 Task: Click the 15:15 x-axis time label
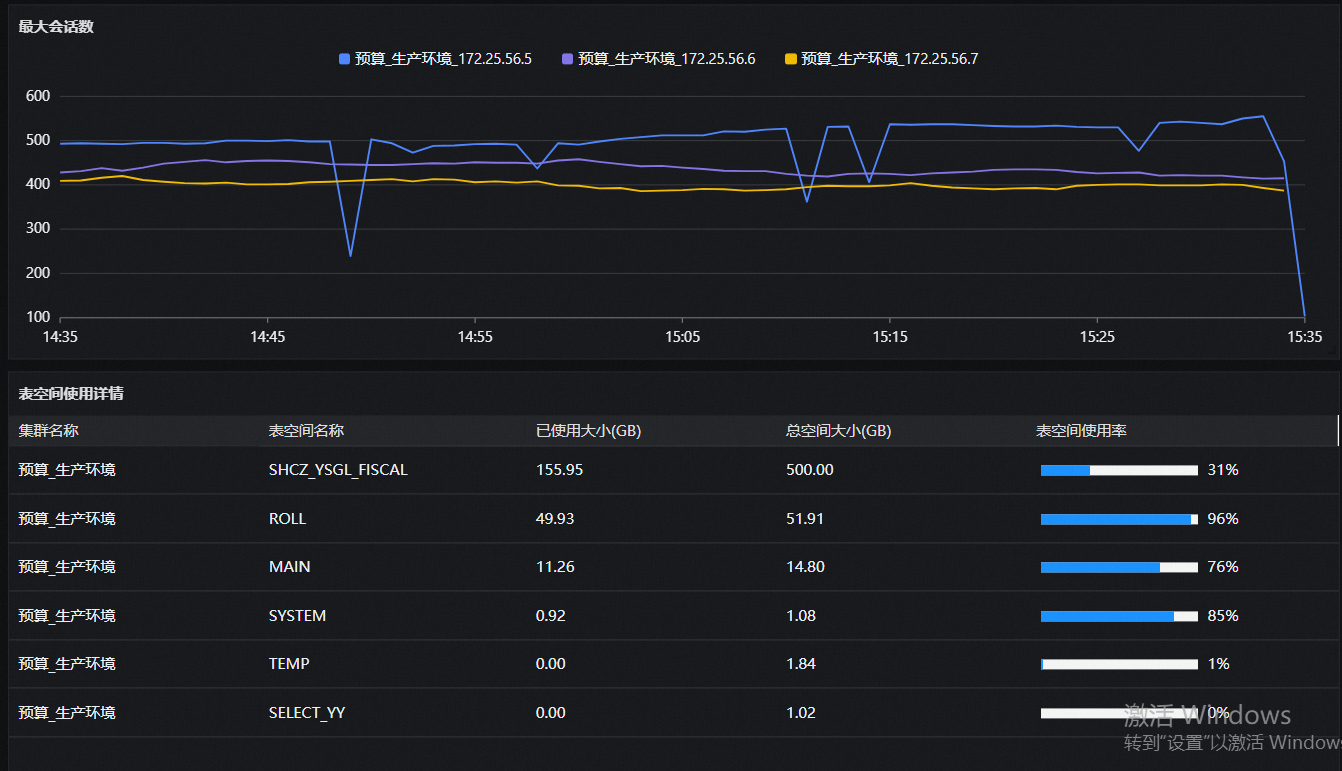click(x=890, y=337)
